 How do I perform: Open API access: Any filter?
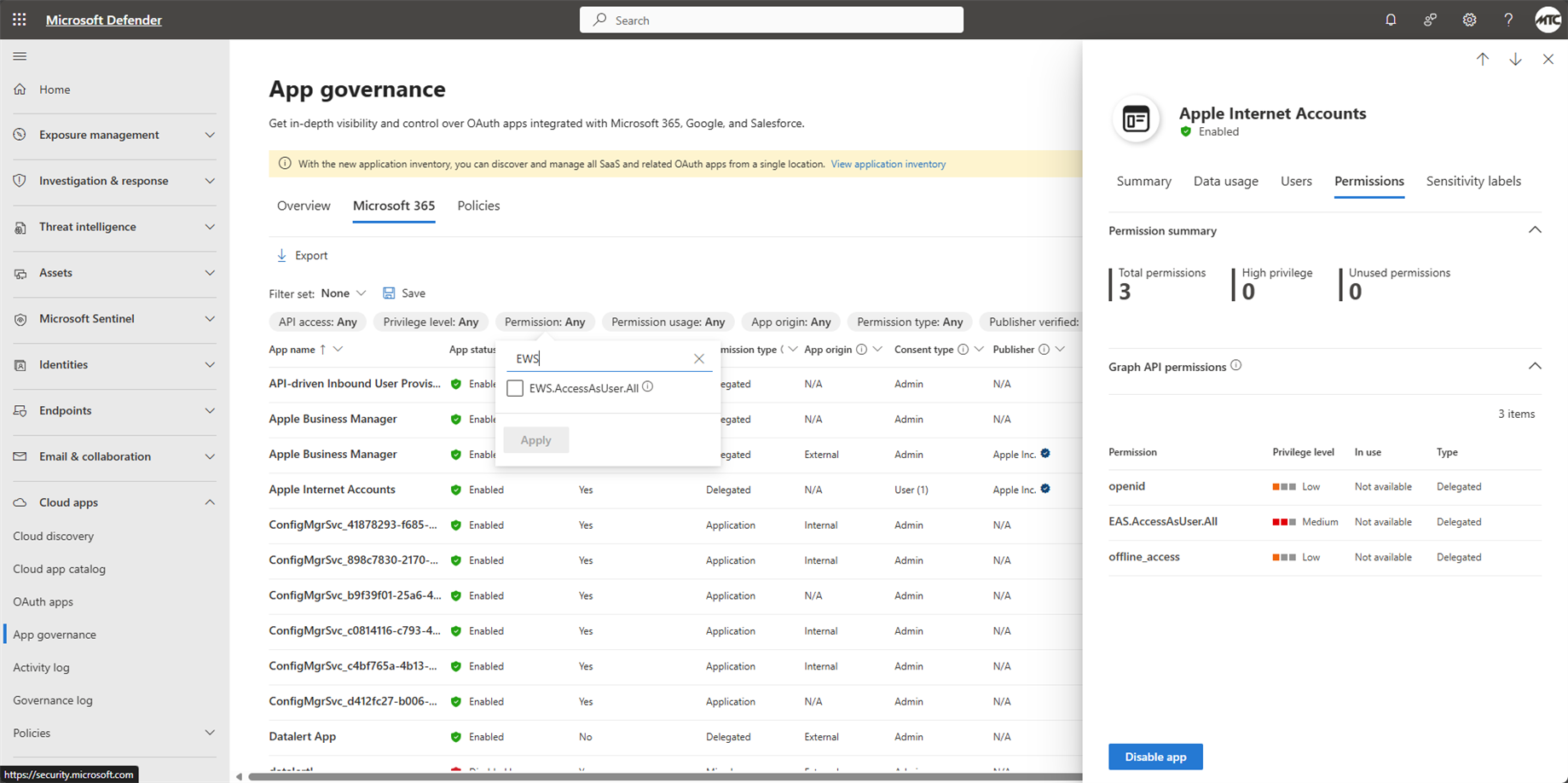coord(317,322)
